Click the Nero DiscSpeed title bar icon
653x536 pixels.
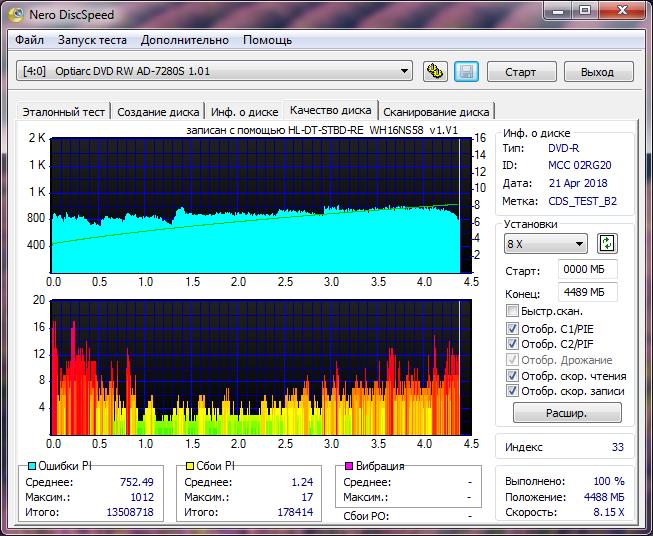(15, 14)
